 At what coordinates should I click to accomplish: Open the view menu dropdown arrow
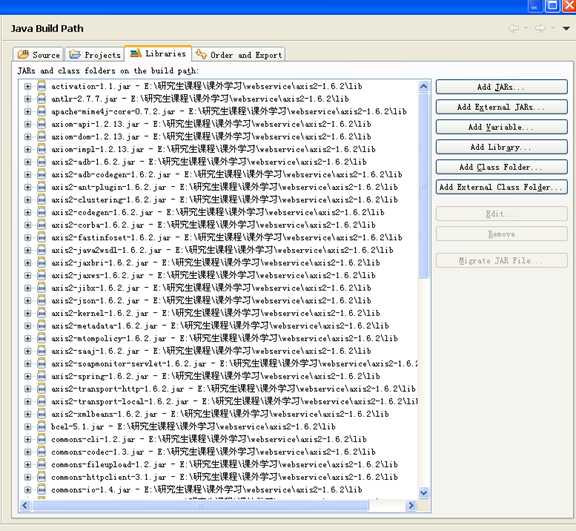click(566, 28)
